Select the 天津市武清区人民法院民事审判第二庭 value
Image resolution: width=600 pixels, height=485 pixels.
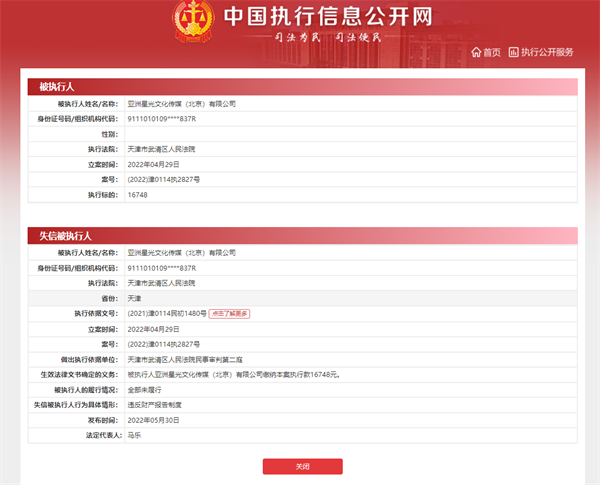185,360
